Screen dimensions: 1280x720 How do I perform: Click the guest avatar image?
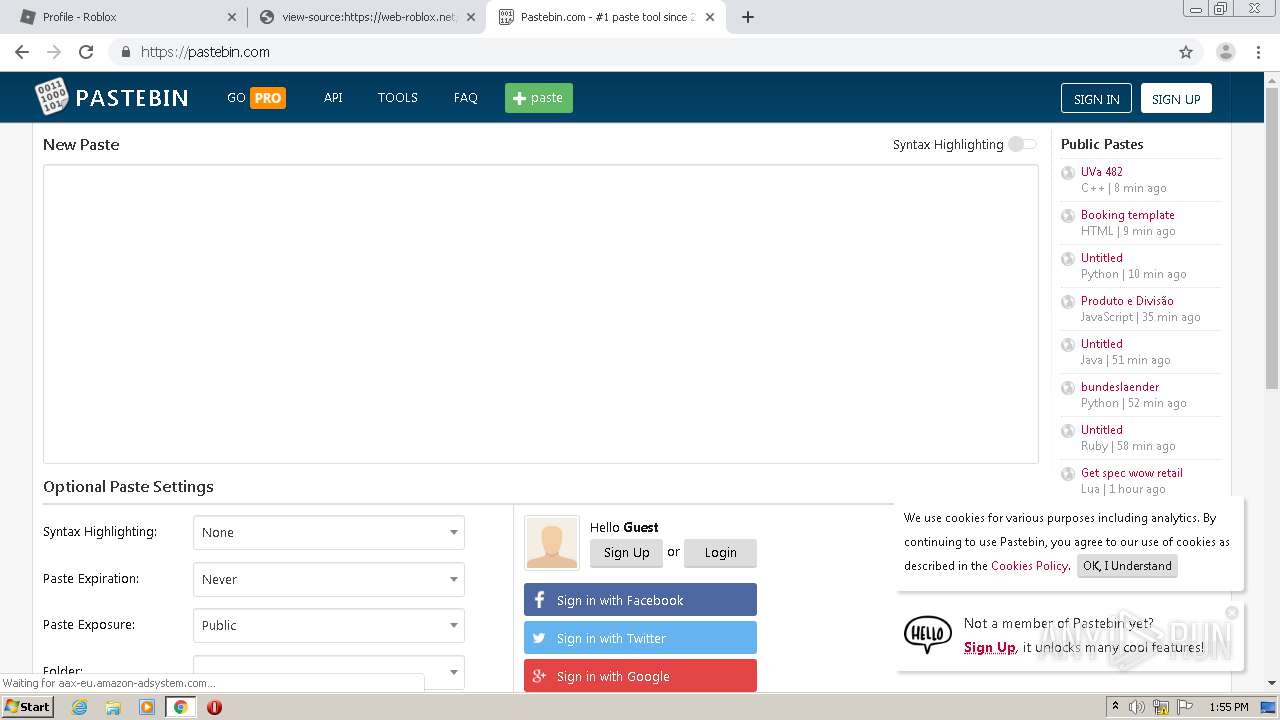(x=552, y=542)
